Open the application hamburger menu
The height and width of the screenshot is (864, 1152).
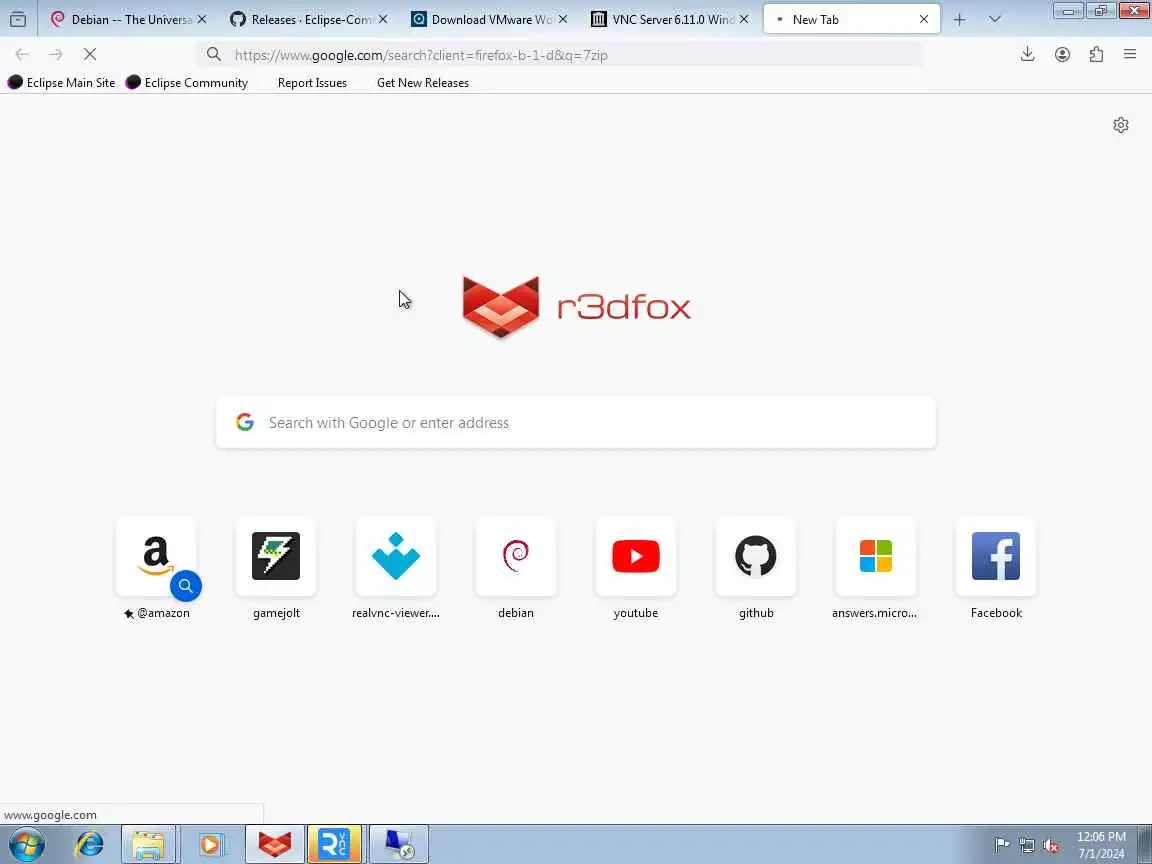click(x=1130, y=54)
